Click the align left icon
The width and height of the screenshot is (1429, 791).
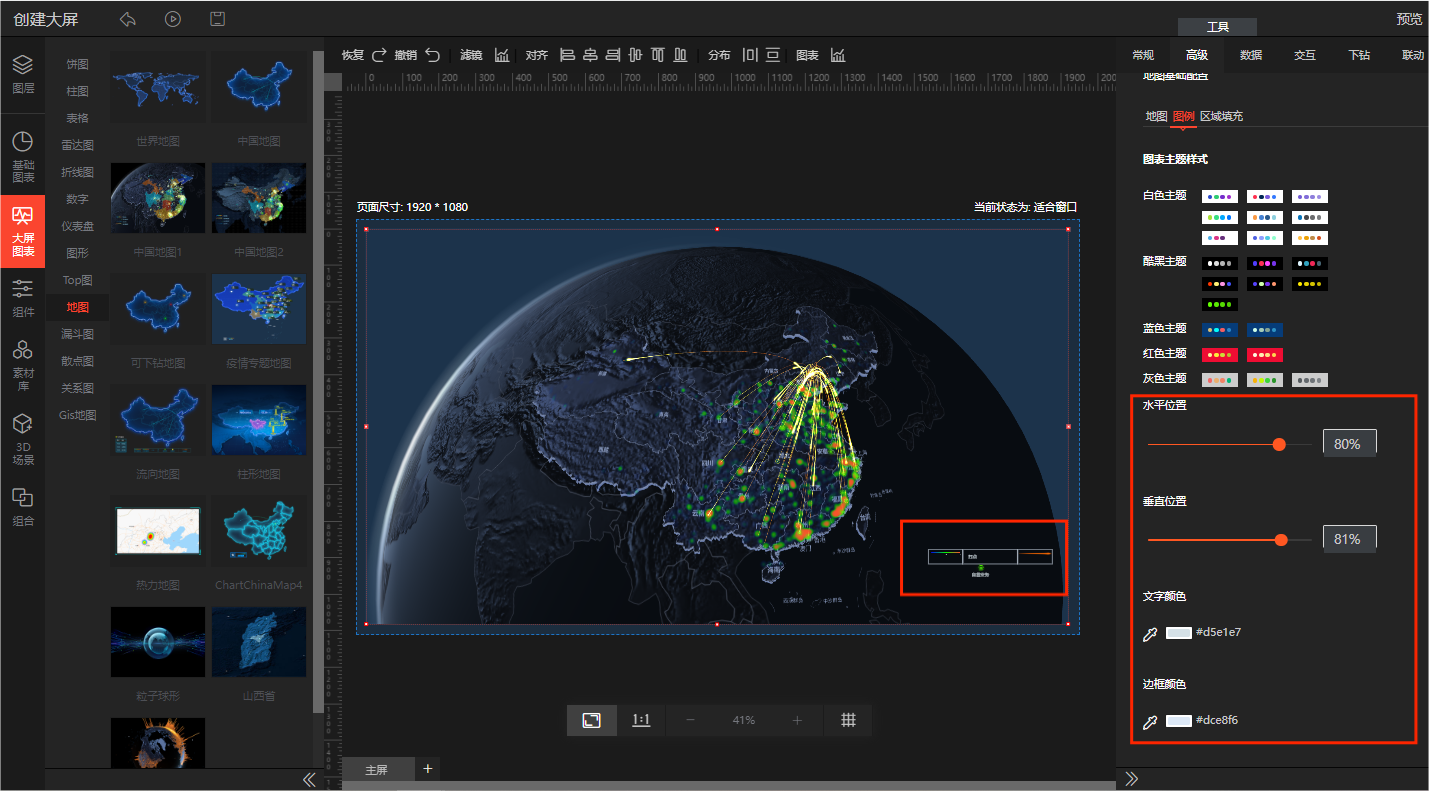point(567,55)
